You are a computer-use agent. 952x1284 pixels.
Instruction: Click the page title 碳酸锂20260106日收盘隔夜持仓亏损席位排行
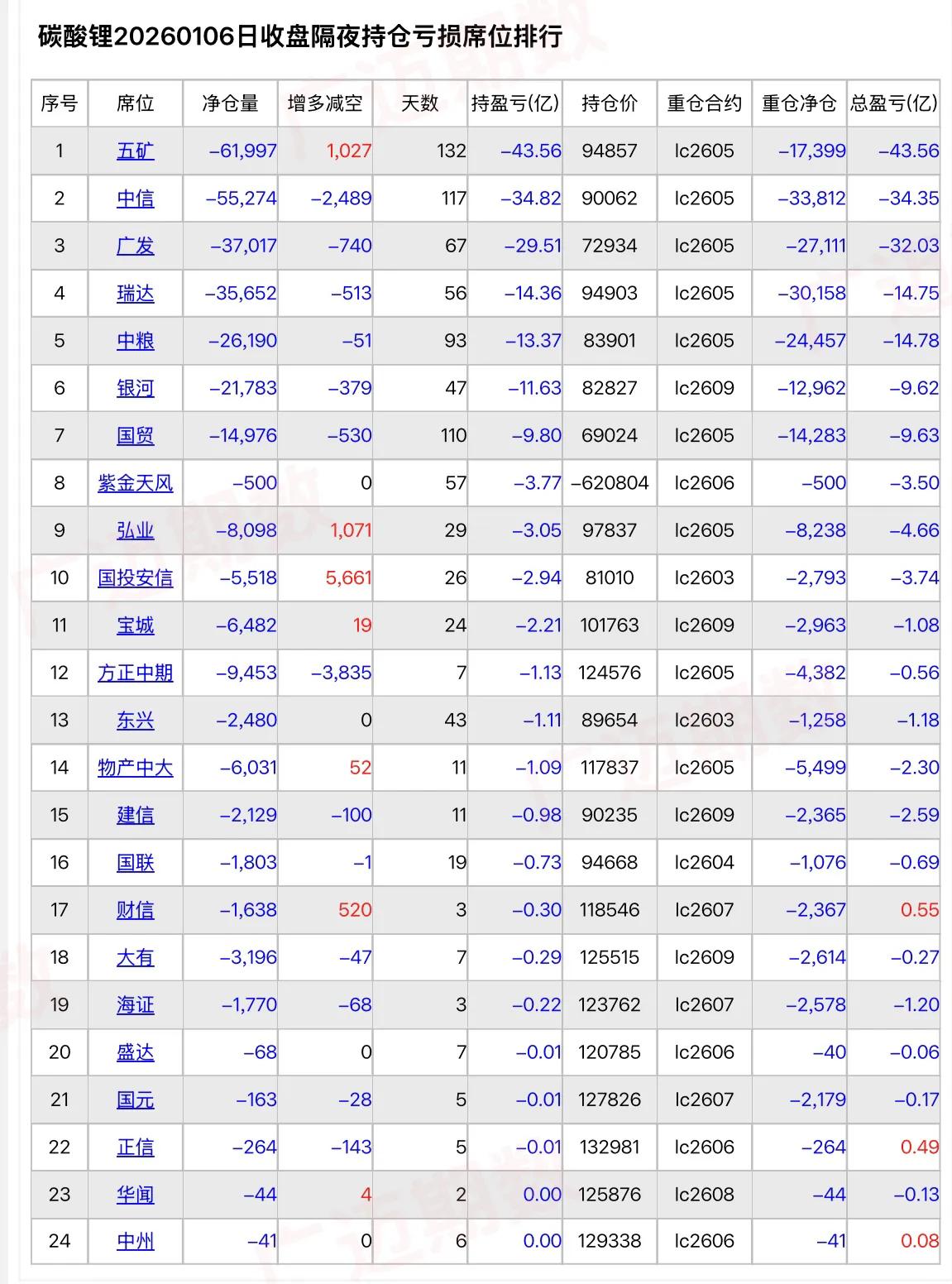(x=300, y=36)
